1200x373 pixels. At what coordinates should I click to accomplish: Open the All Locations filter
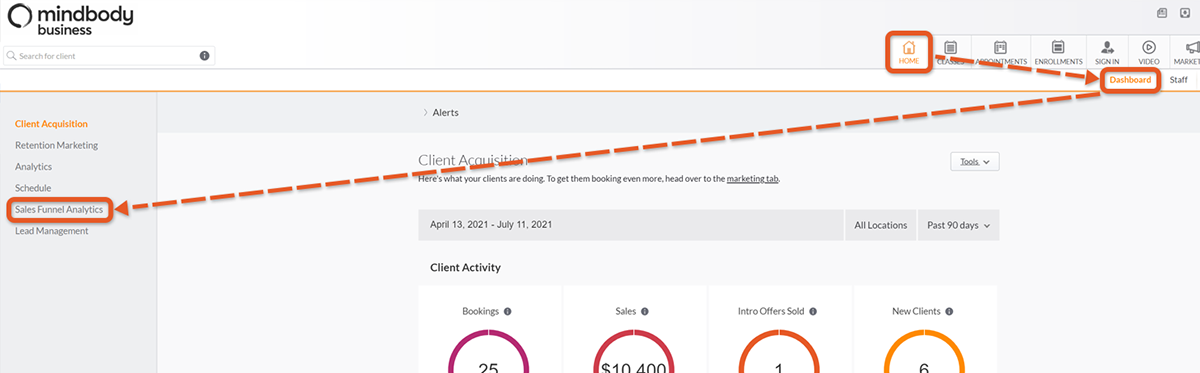[x=881, y=225]
